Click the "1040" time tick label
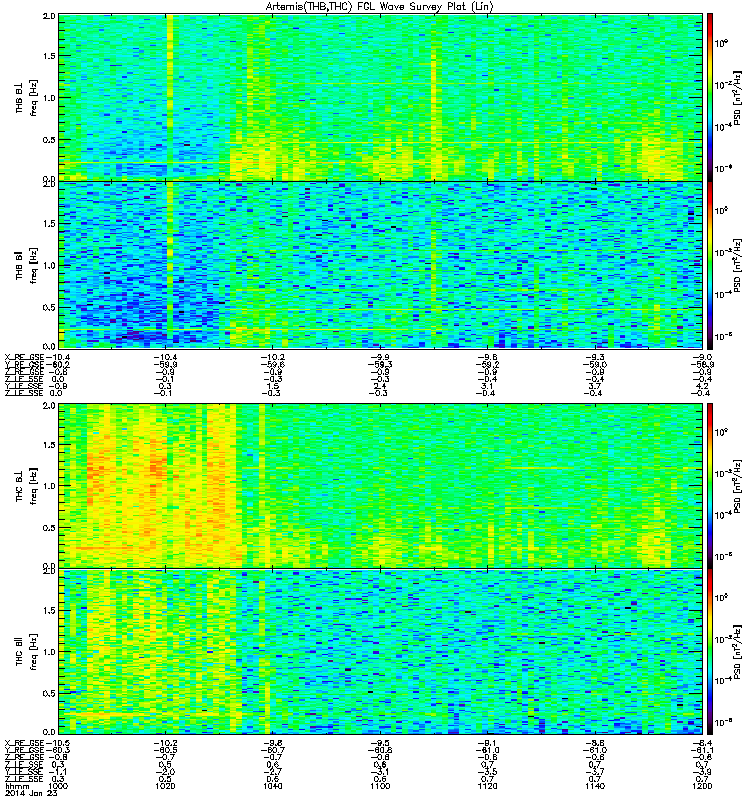 click(x=272, y=786)
